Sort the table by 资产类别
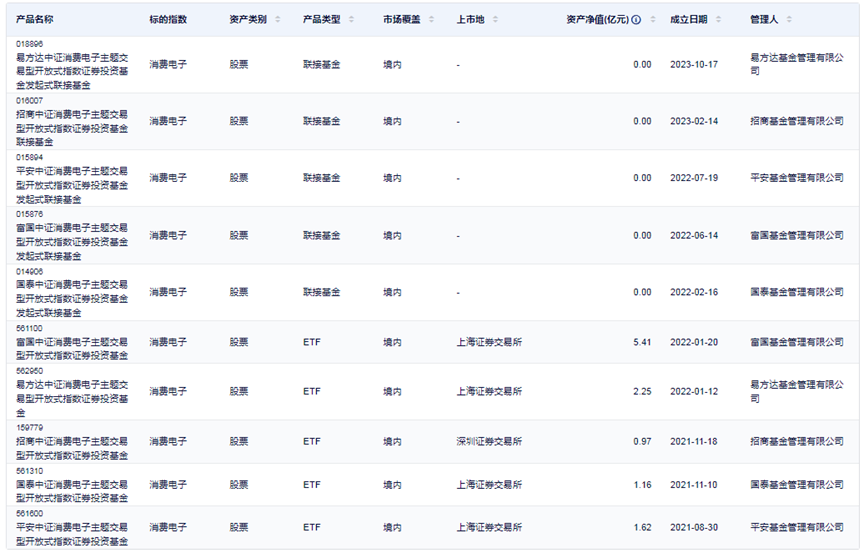This screenshot has height=553, width=864. [x=278, y=20]
